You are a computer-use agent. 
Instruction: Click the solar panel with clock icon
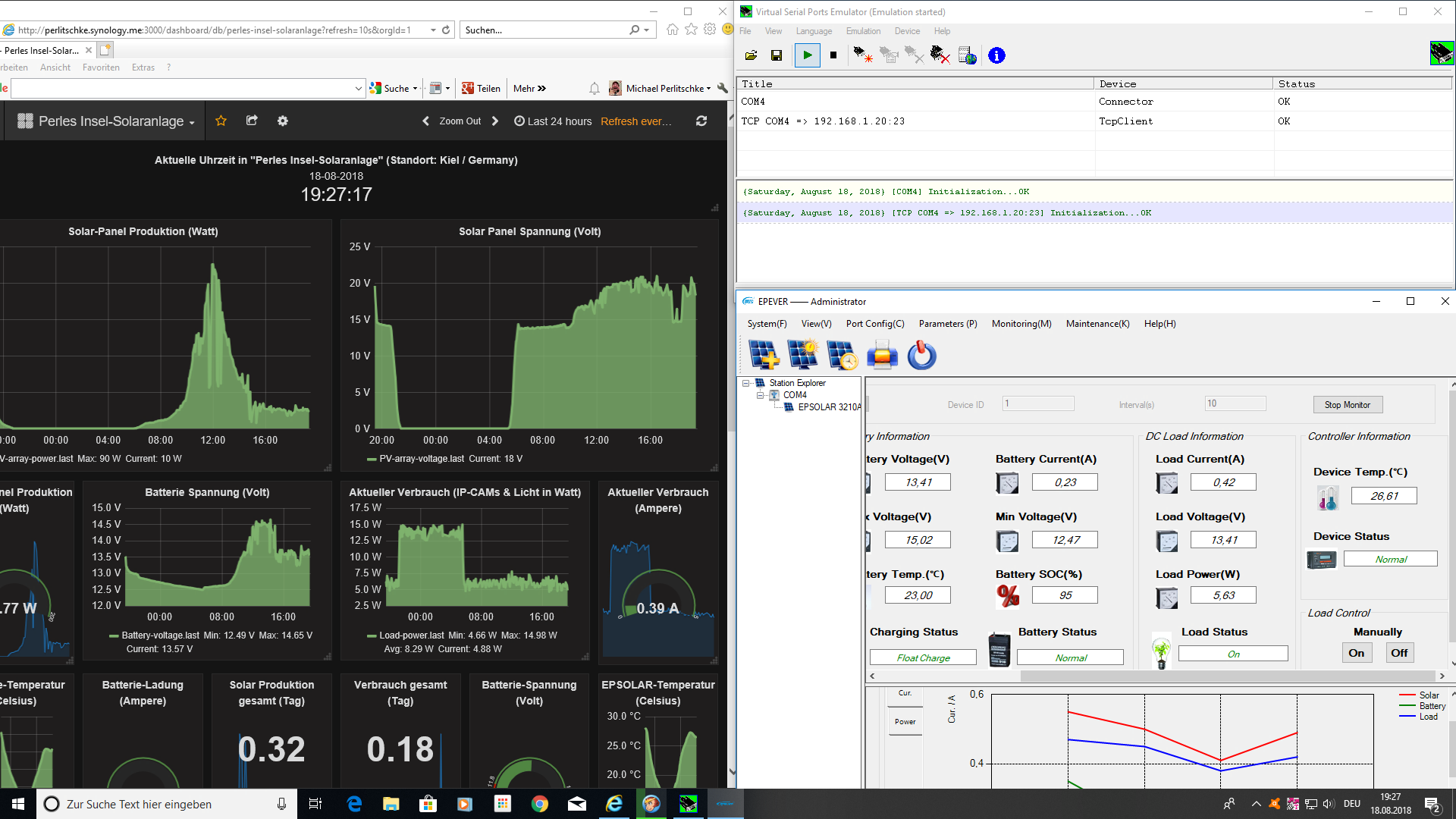(x=842, y=355)
